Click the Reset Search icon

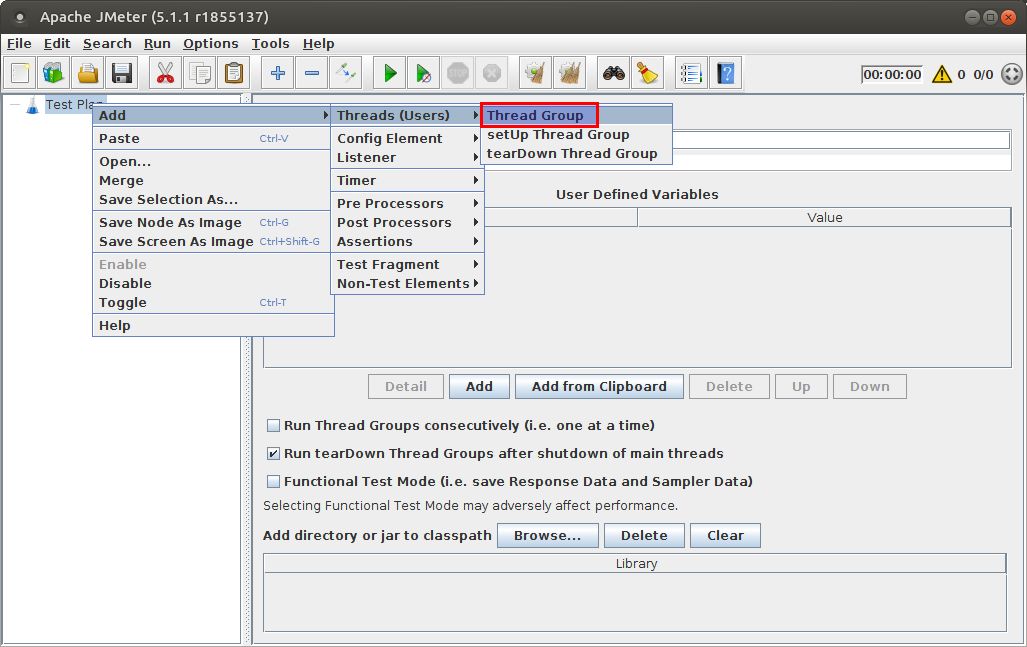click(x=648, y=73)
